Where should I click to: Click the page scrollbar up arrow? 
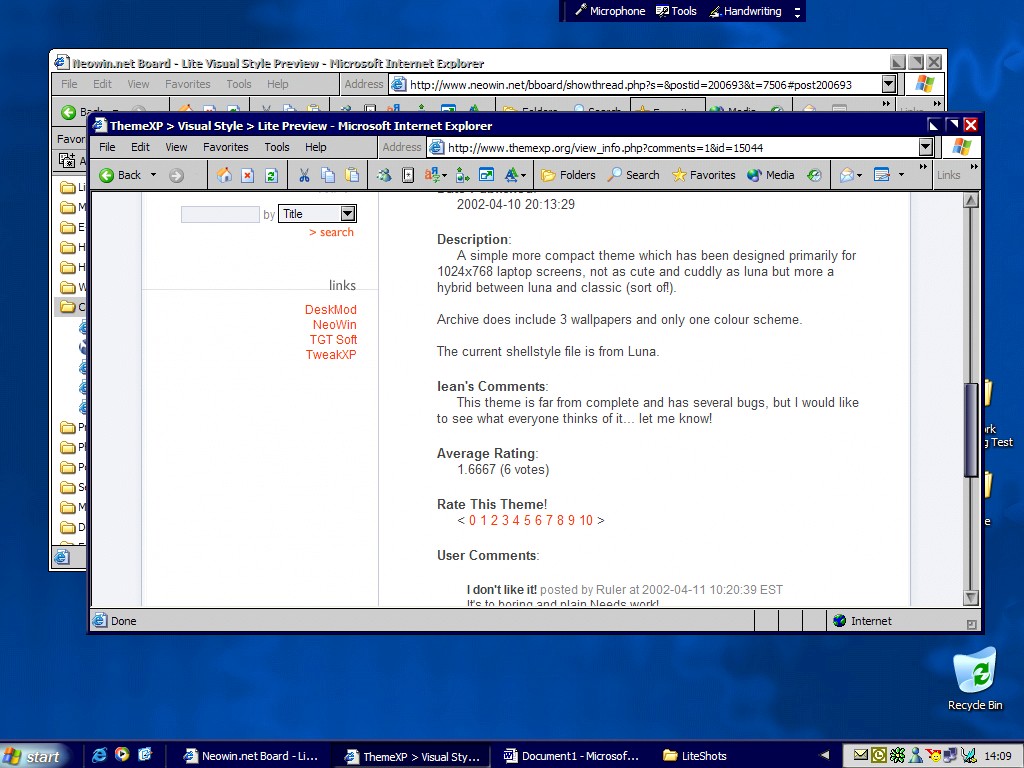[x=971, y=200]
